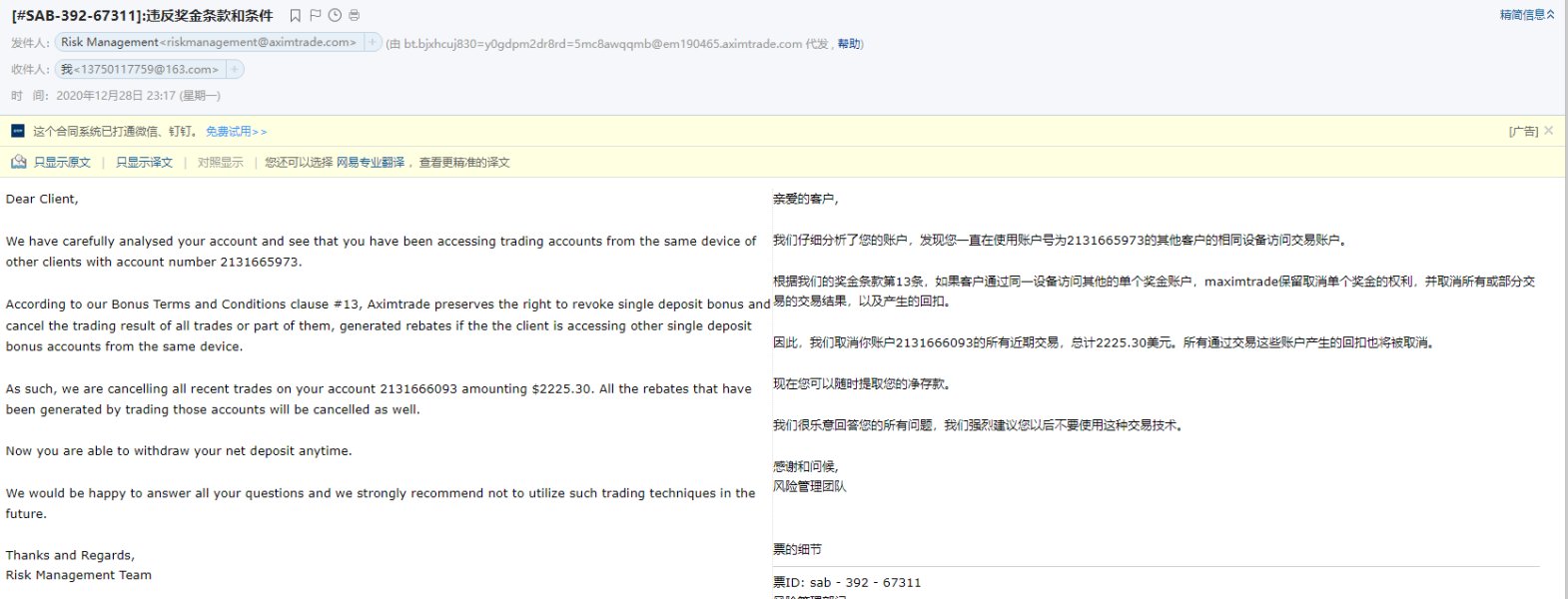
Task: Collapse header details via 精简信息
Action: click(x=1527, y=15)
